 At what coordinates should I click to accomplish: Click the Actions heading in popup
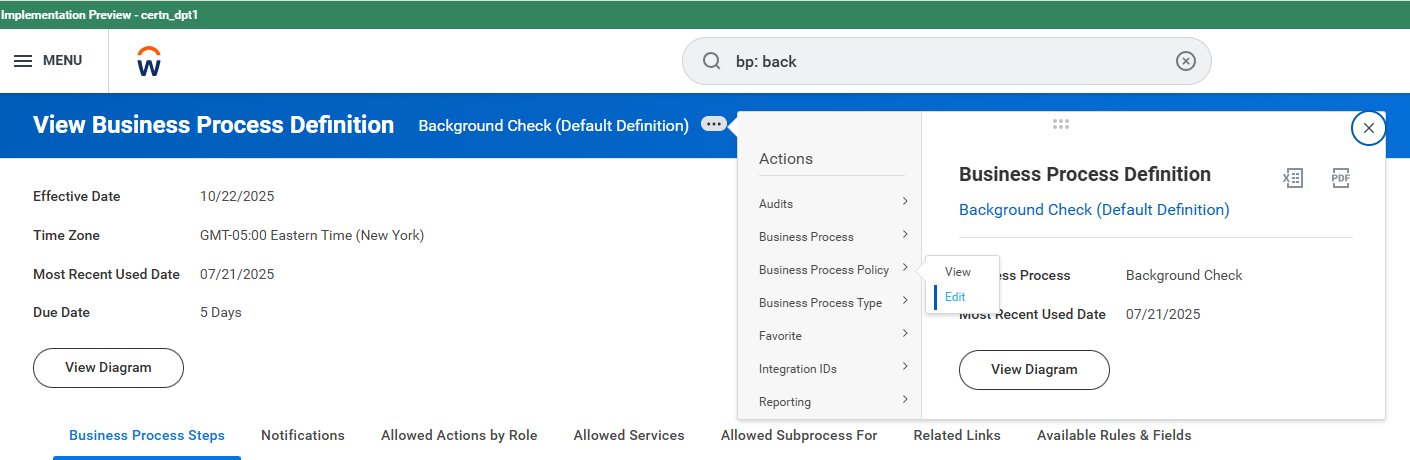[x=786, y=159]
